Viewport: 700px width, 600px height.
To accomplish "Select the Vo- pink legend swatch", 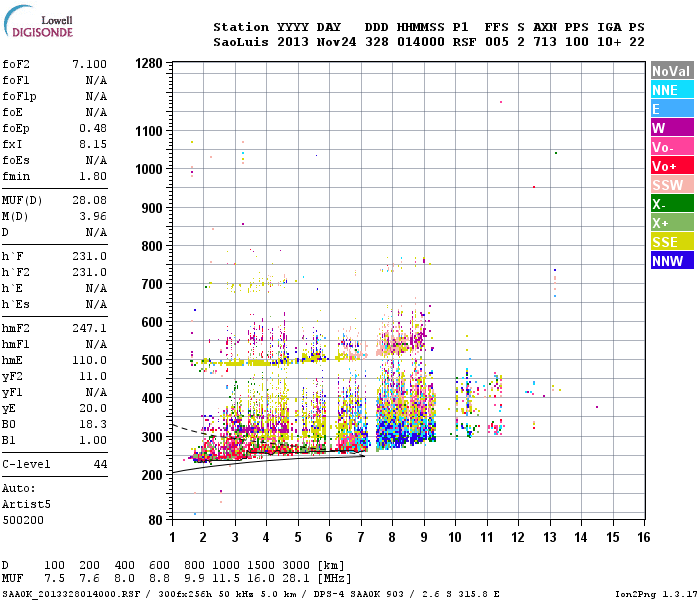I will [x=672, y=147].
